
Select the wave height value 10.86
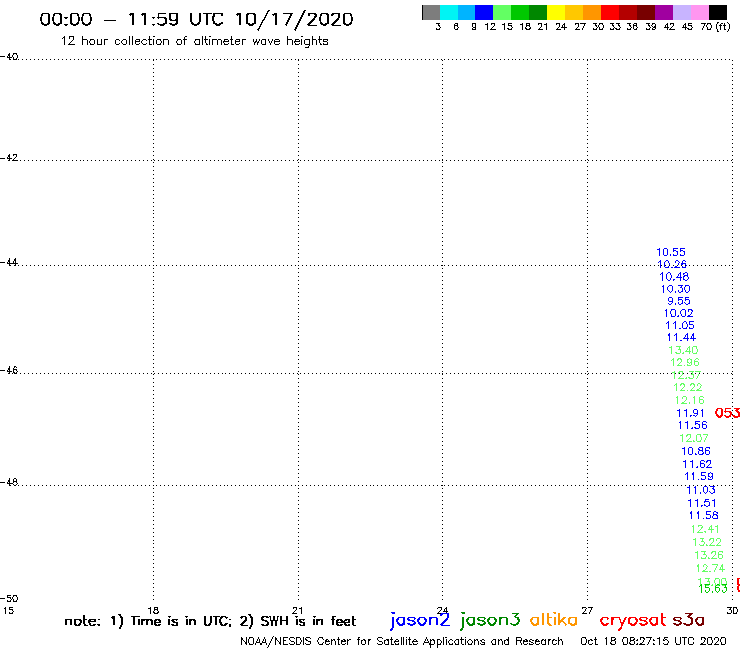point(696,451)
